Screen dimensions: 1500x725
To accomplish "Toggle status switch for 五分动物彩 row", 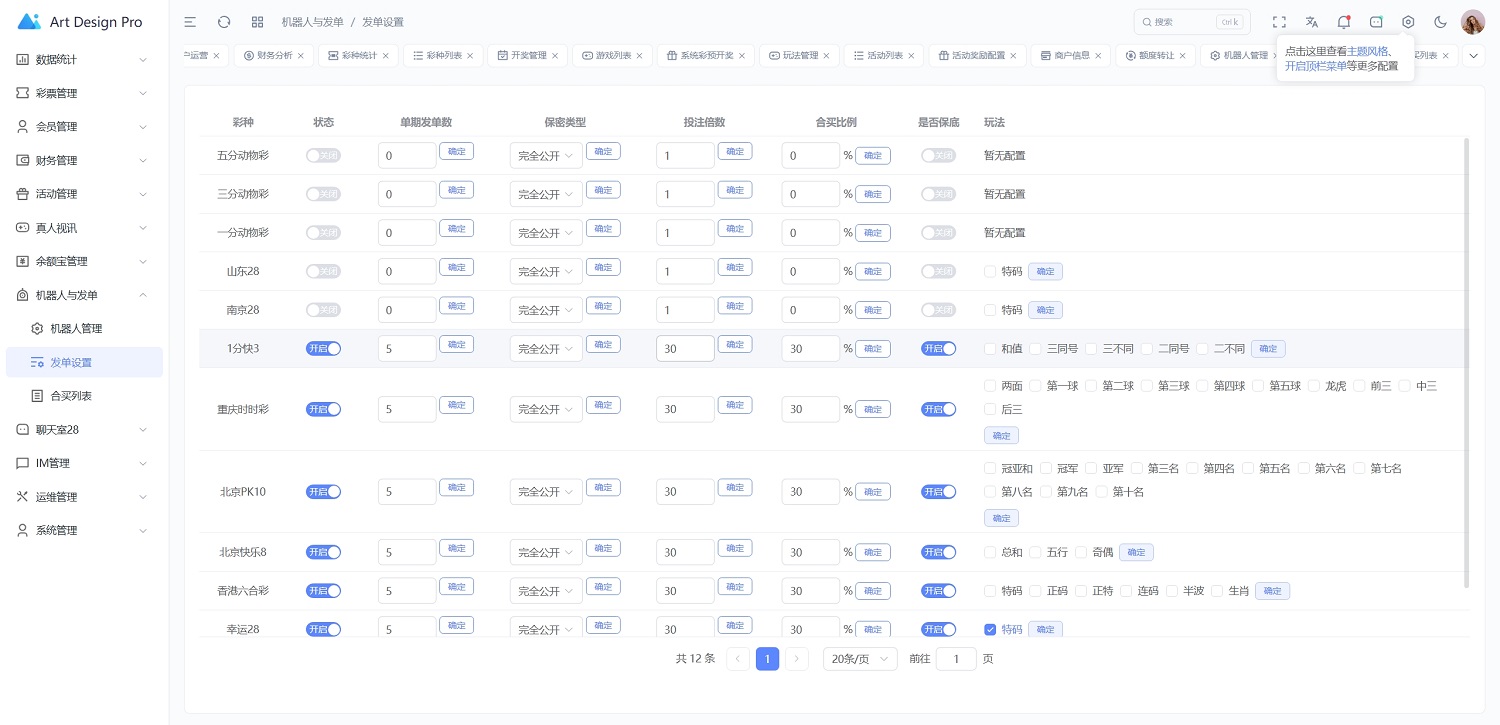I will coord(323,155).
